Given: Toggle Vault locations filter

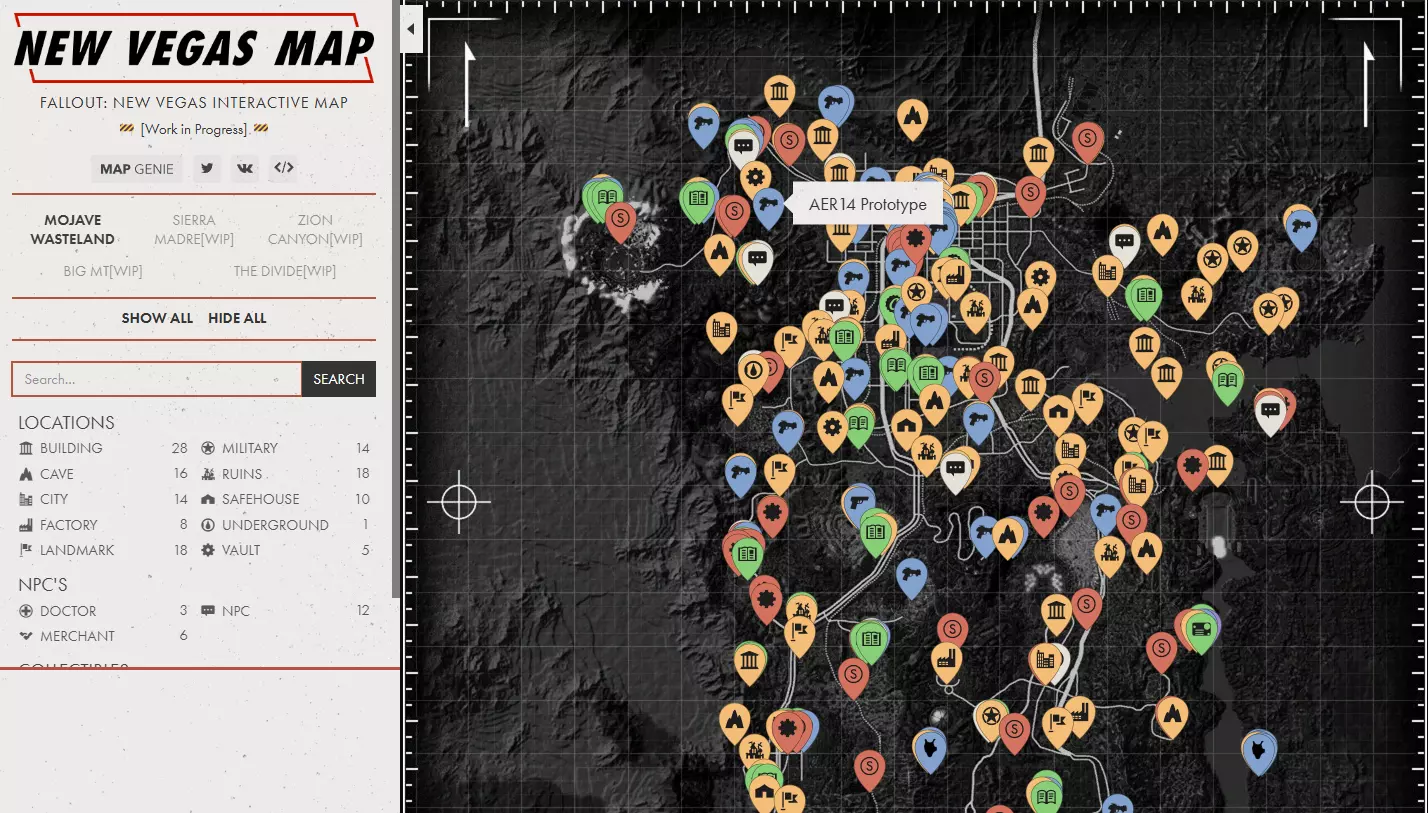Looking at the screenshot, I should pos(285,550).
